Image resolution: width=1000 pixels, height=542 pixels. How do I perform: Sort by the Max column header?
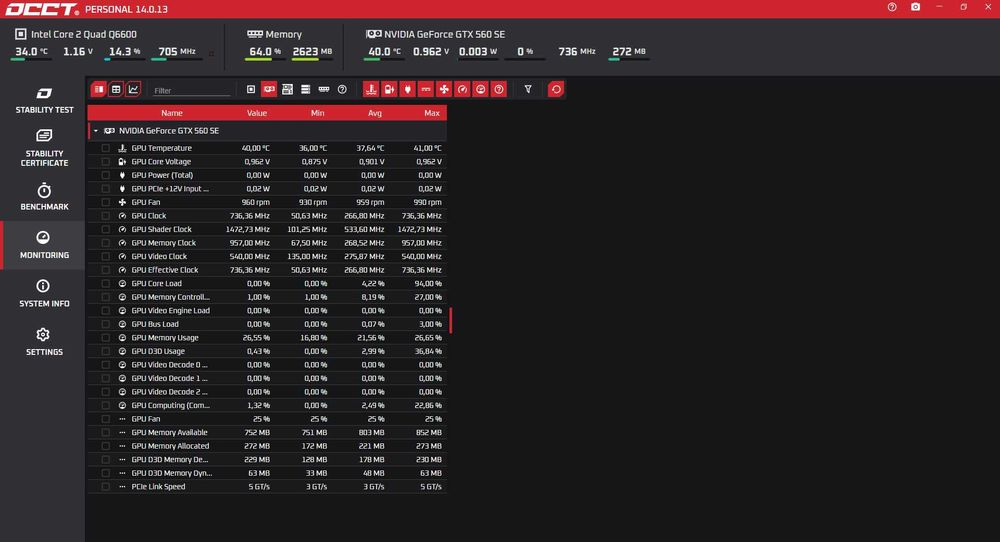tap(432, 113)
